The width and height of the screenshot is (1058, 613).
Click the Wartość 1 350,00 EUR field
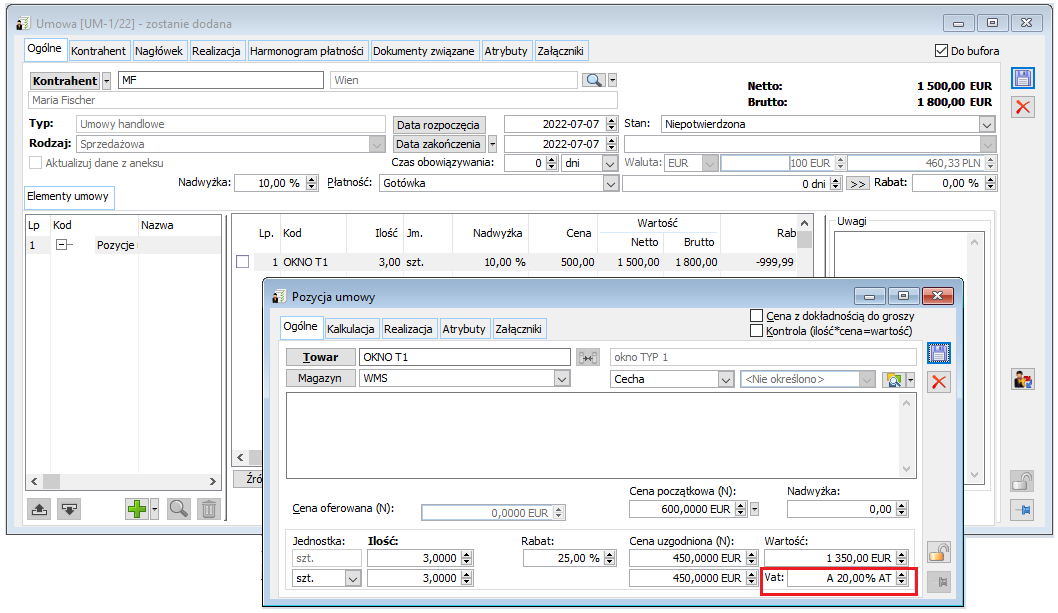[836, 558]
